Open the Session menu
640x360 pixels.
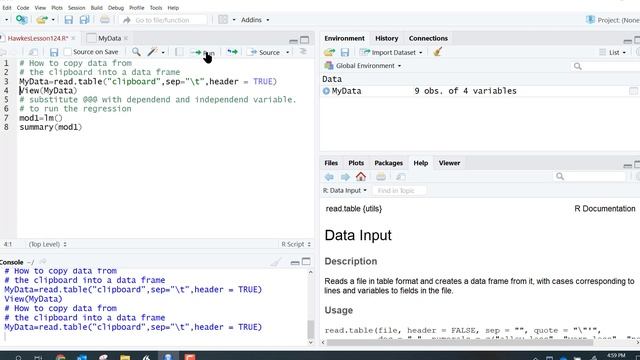coord(76,8)
